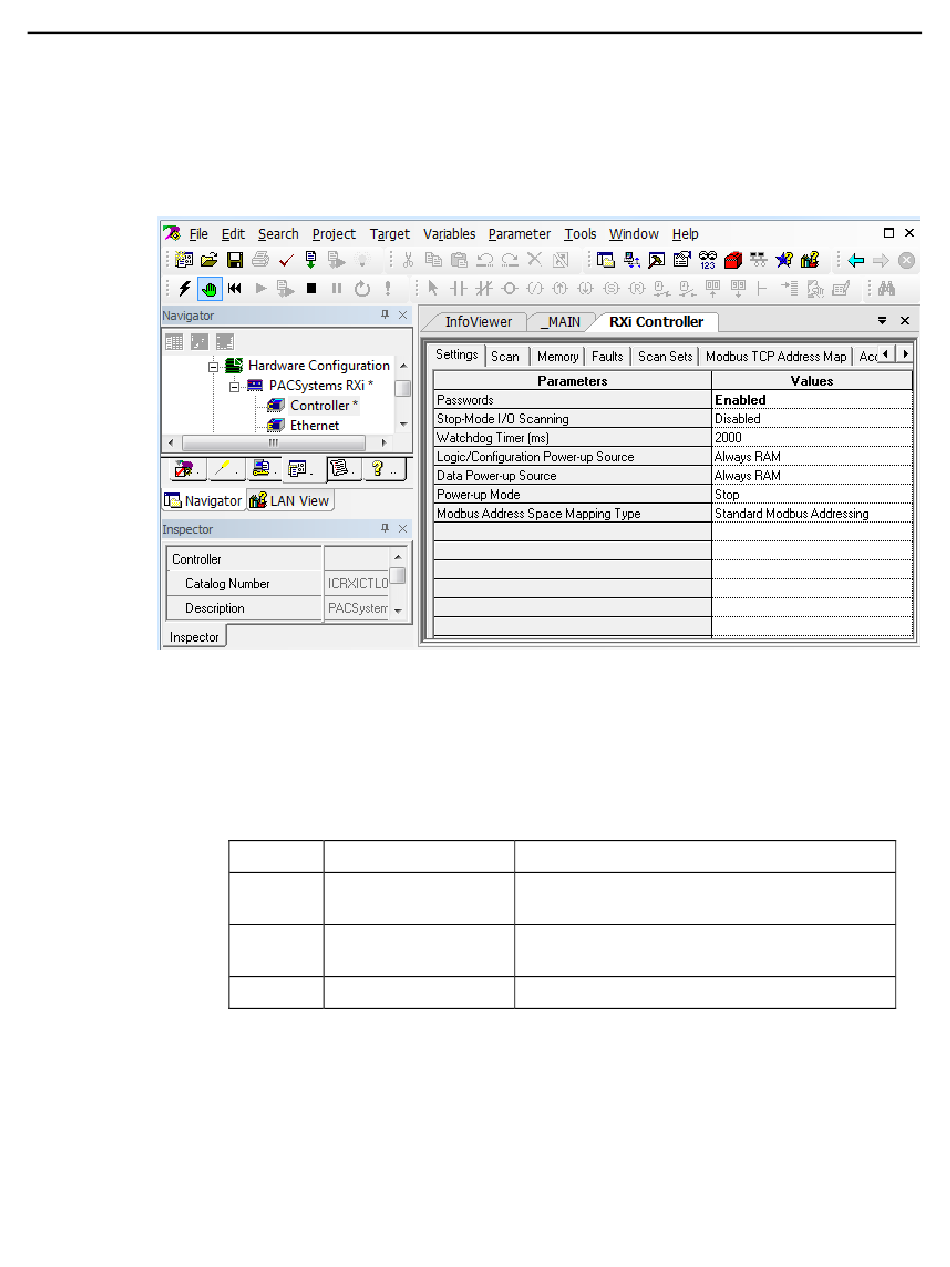The width and height of the screenshot is (950, 1267).
Task: Switch to the LAN View tab
Action: pyautogui.click(x=289, y=500)
